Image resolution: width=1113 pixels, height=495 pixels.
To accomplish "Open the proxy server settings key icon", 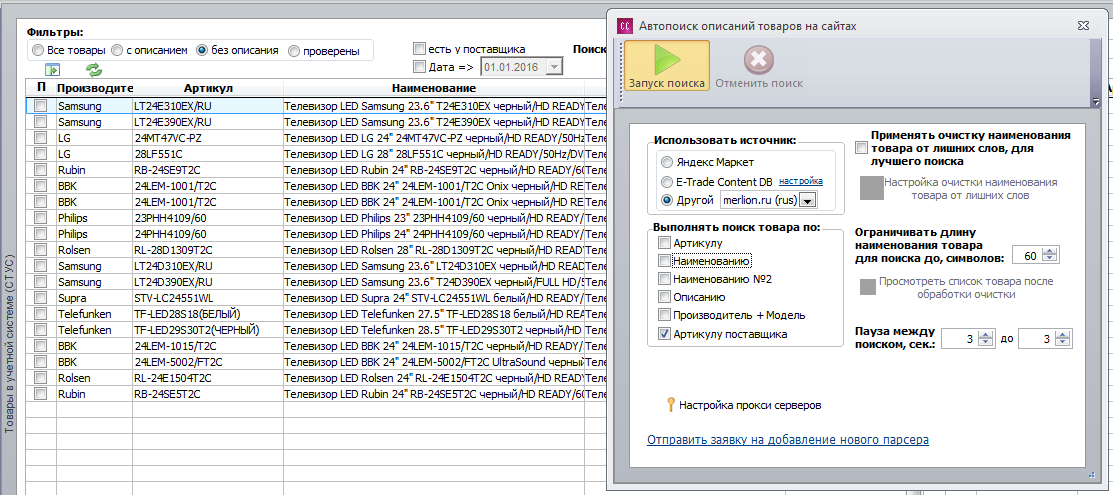I will click(669, 406).
